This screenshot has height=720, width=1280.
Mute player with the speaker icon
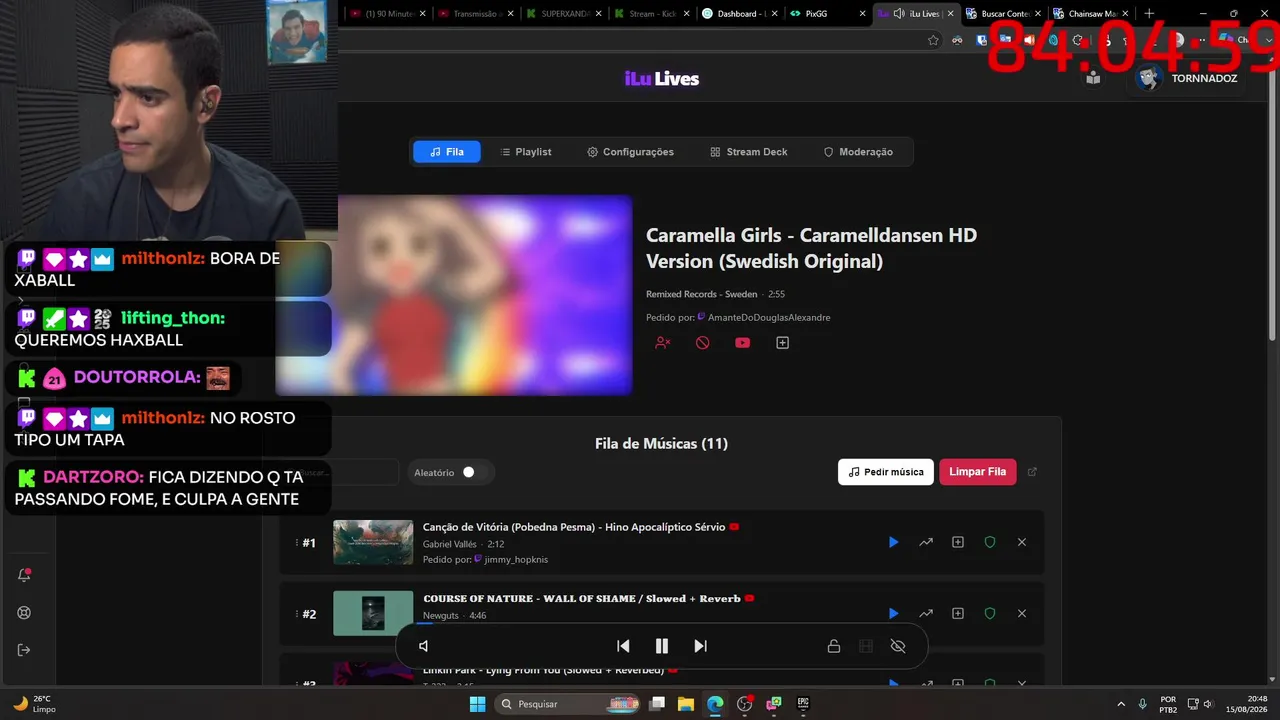[x=423, y=646]
